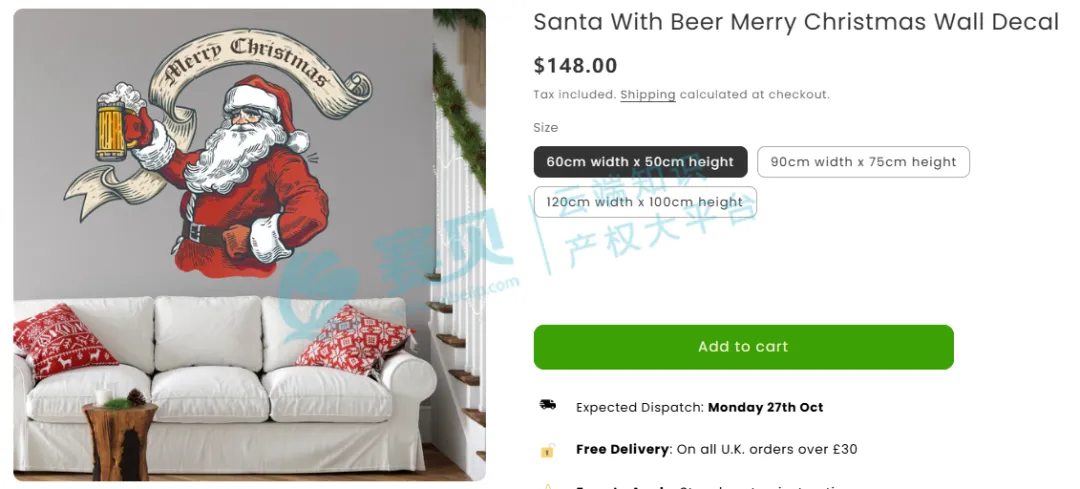This screenshot has height=489, width=1080.
Task: Click the Tax included text
Action: tap(574, 94)
